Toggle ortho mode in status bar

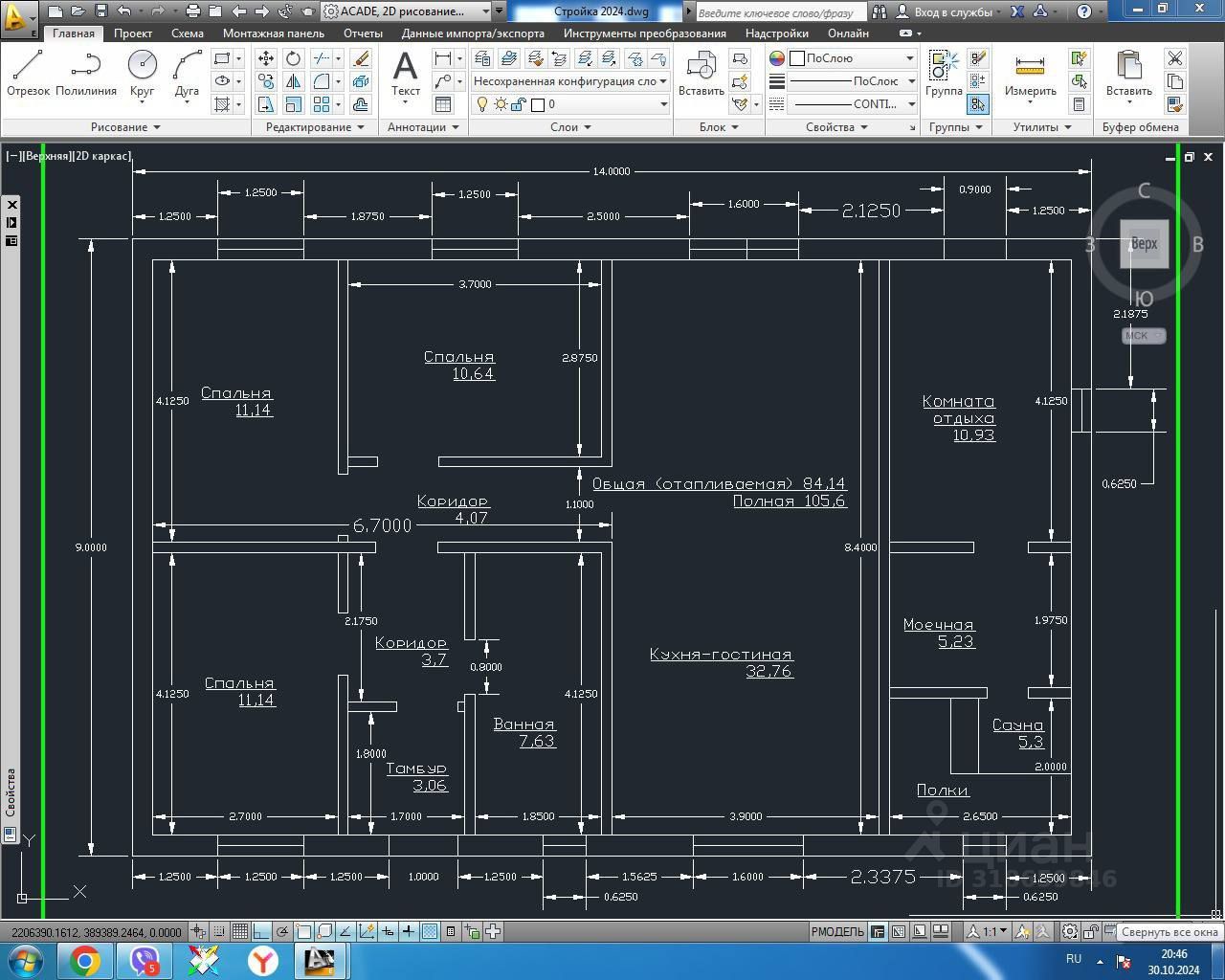click(x=261, y=931)
